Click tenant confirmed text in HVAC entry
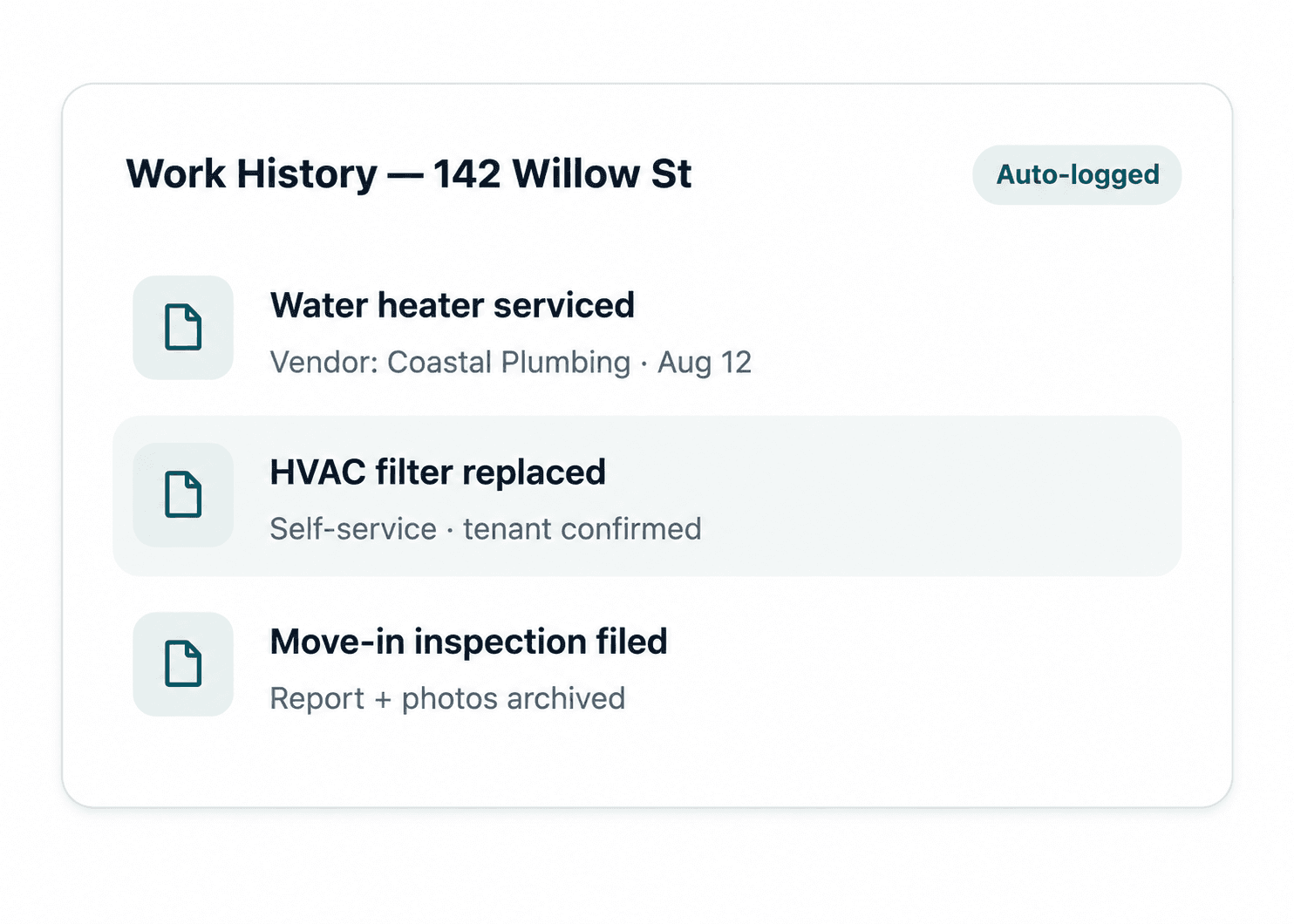 click(582, 529)
